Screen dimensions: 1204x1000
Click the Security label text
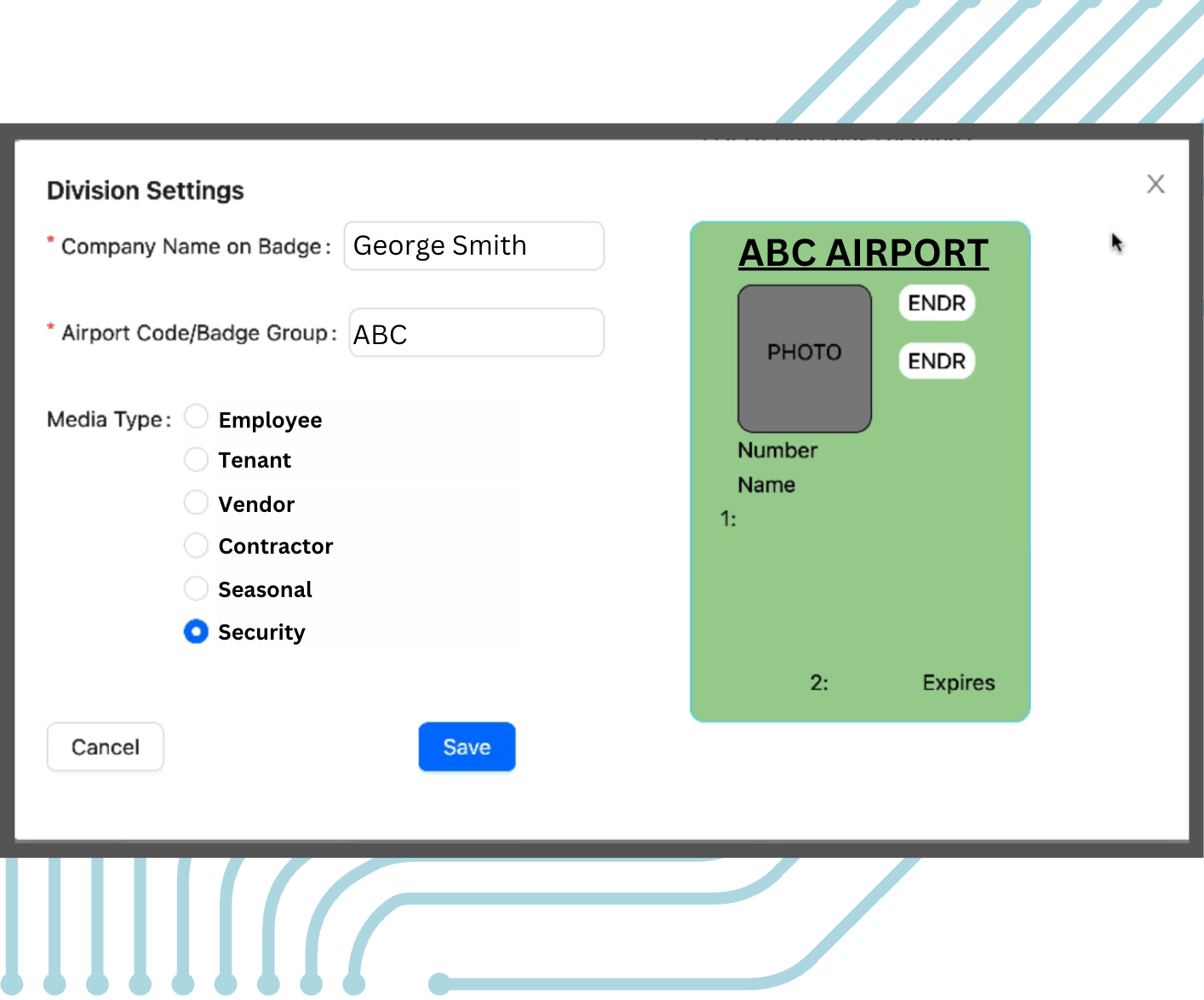click(x=261, y=633)
